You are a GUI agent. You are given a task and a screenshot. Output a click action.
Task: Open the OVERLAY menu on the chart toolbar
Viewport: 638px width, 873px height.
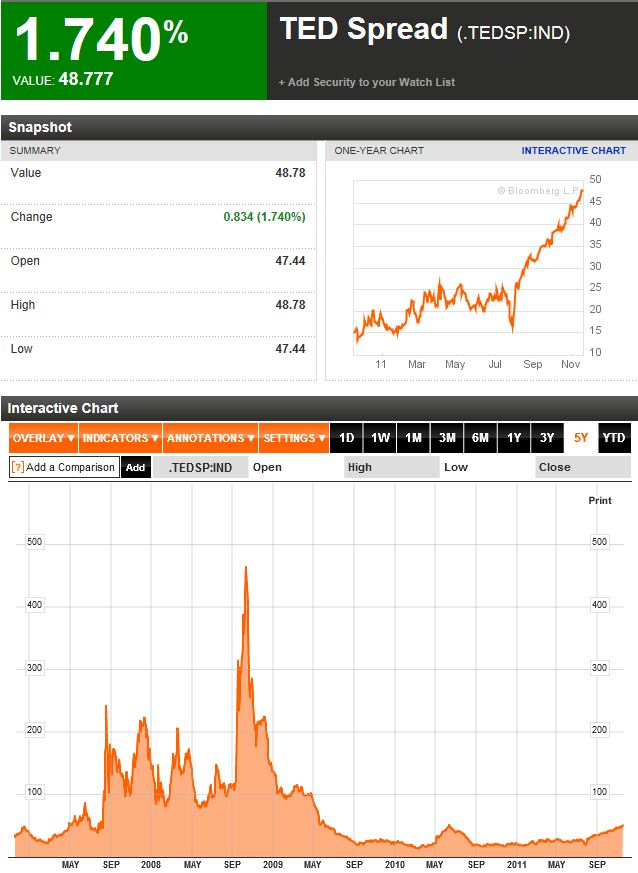[40, 438]
